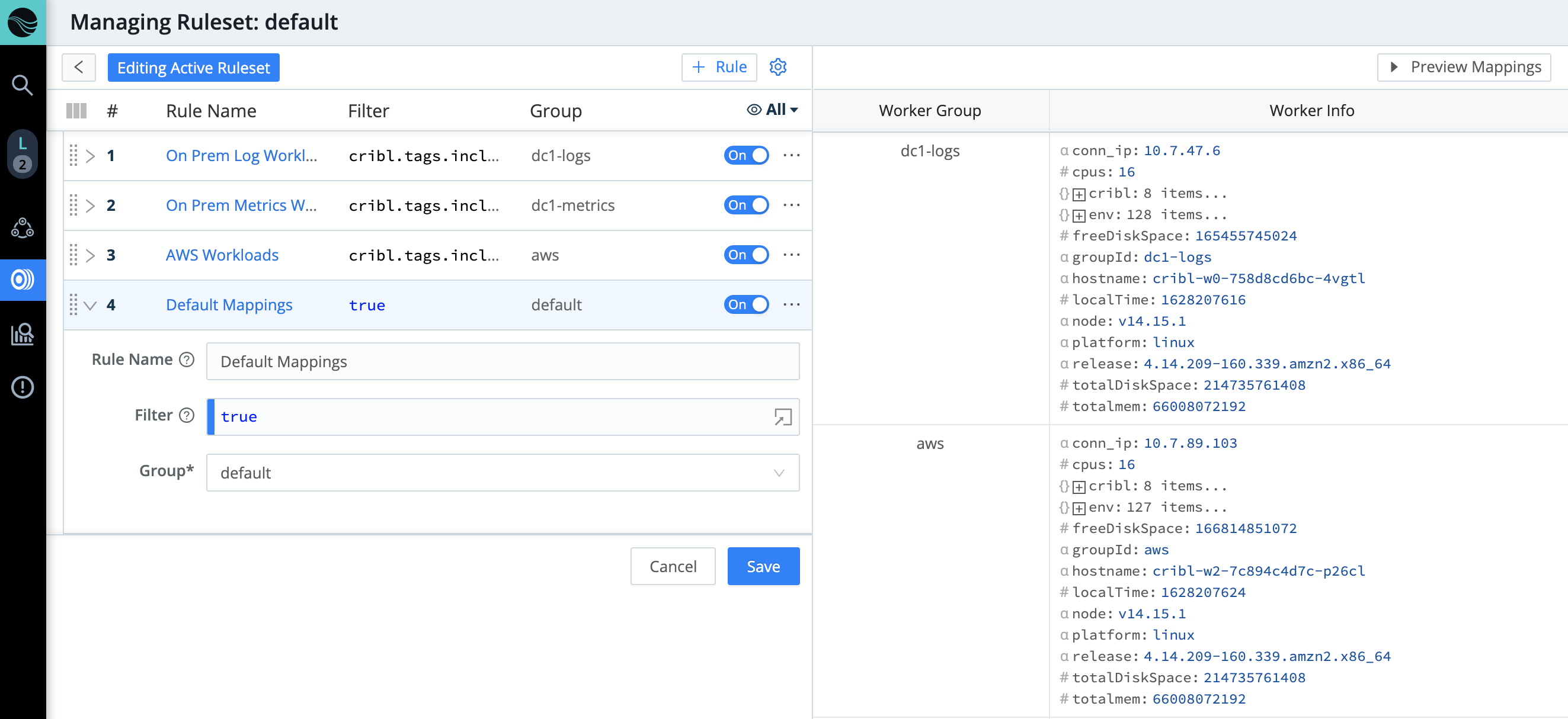Expand cribl 8 items in dc1-logs worker
Viewport: 1568px width, 719px height.
coord(1079,195)
